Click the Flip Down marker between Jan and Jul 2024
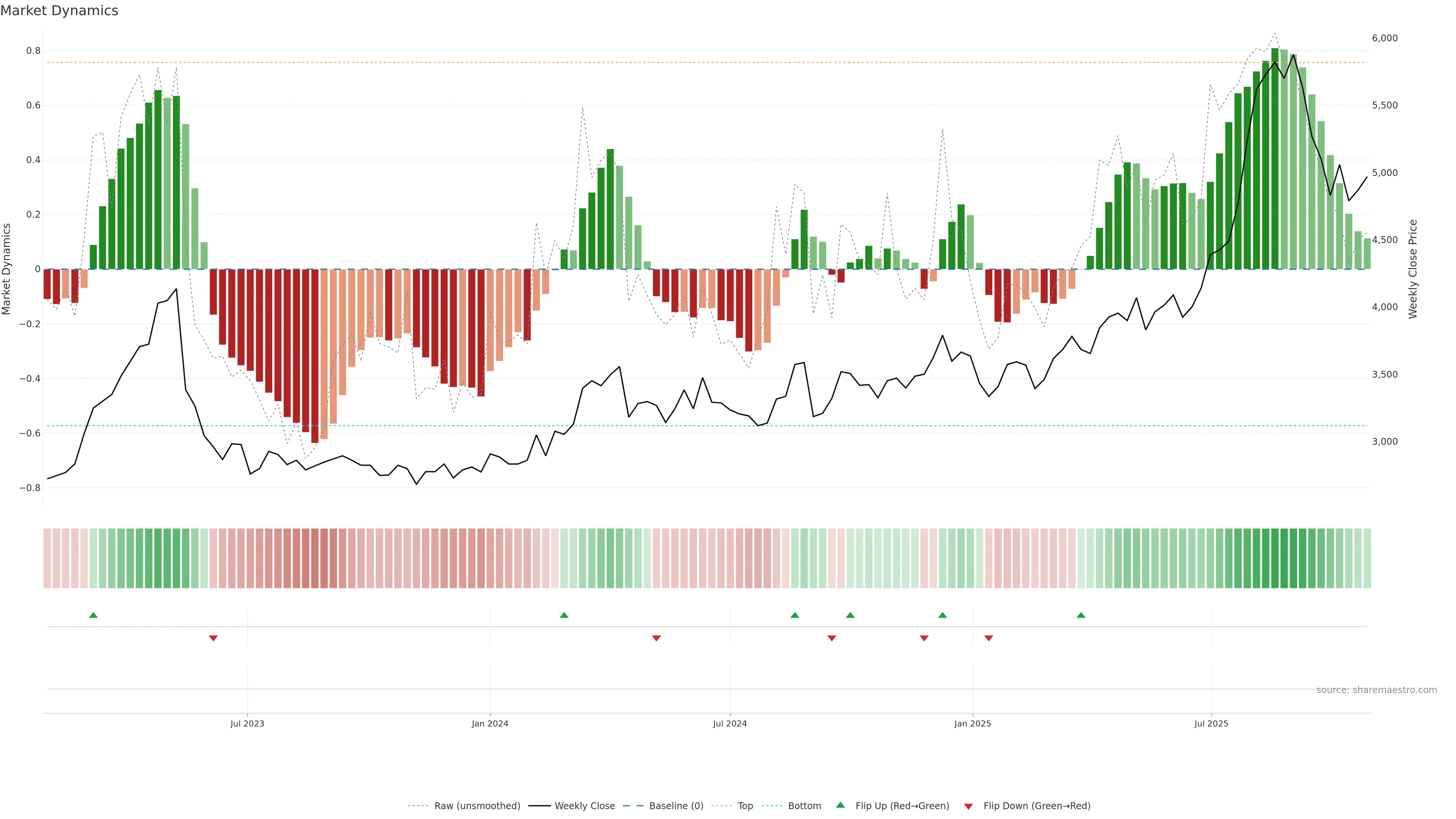This screenshot has width=1456, height=819. [656, 638]
